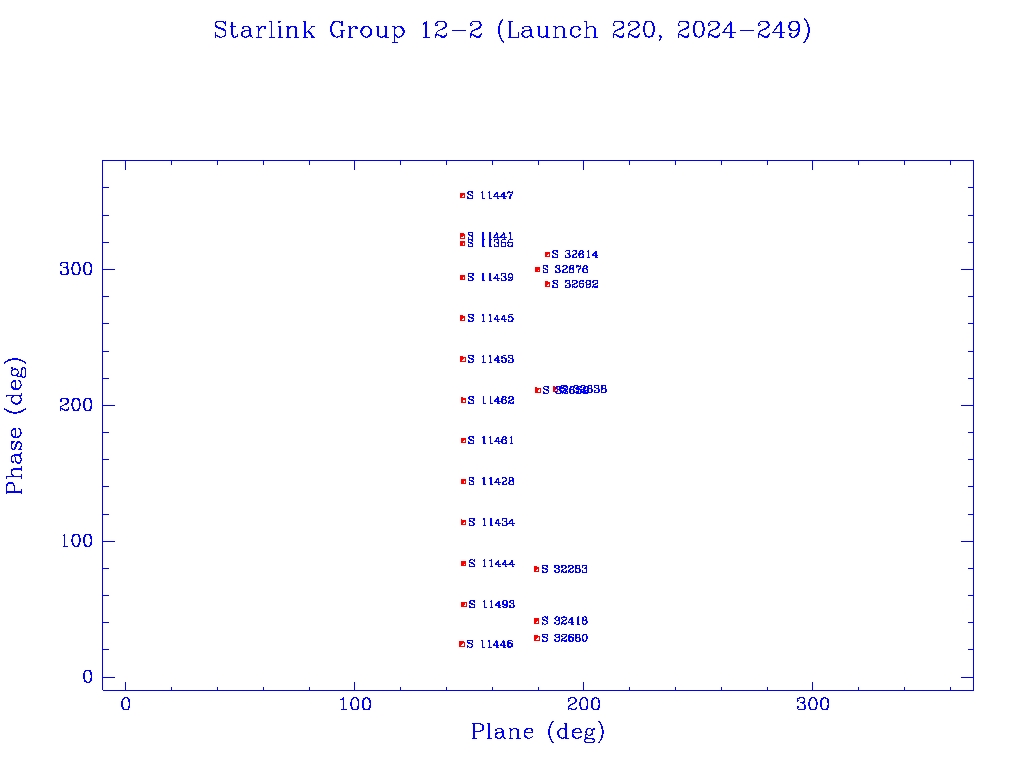Select the satellite label S 11446
1024x768 pixels.
490,645
